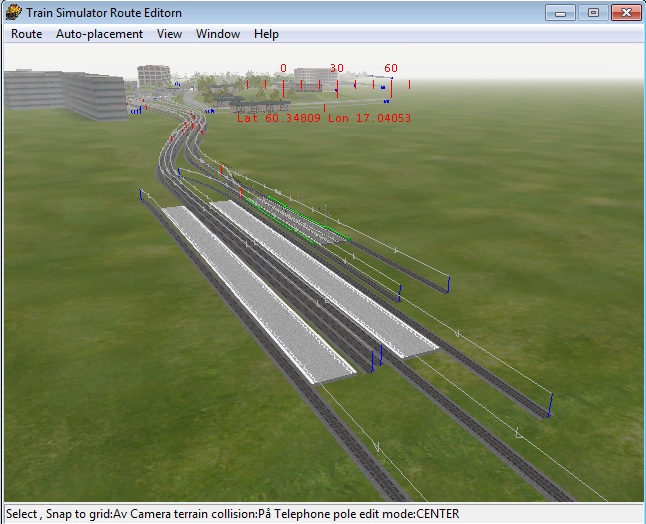Close the Route Editor window
The image size is (646, 524).
pos(625,12)
